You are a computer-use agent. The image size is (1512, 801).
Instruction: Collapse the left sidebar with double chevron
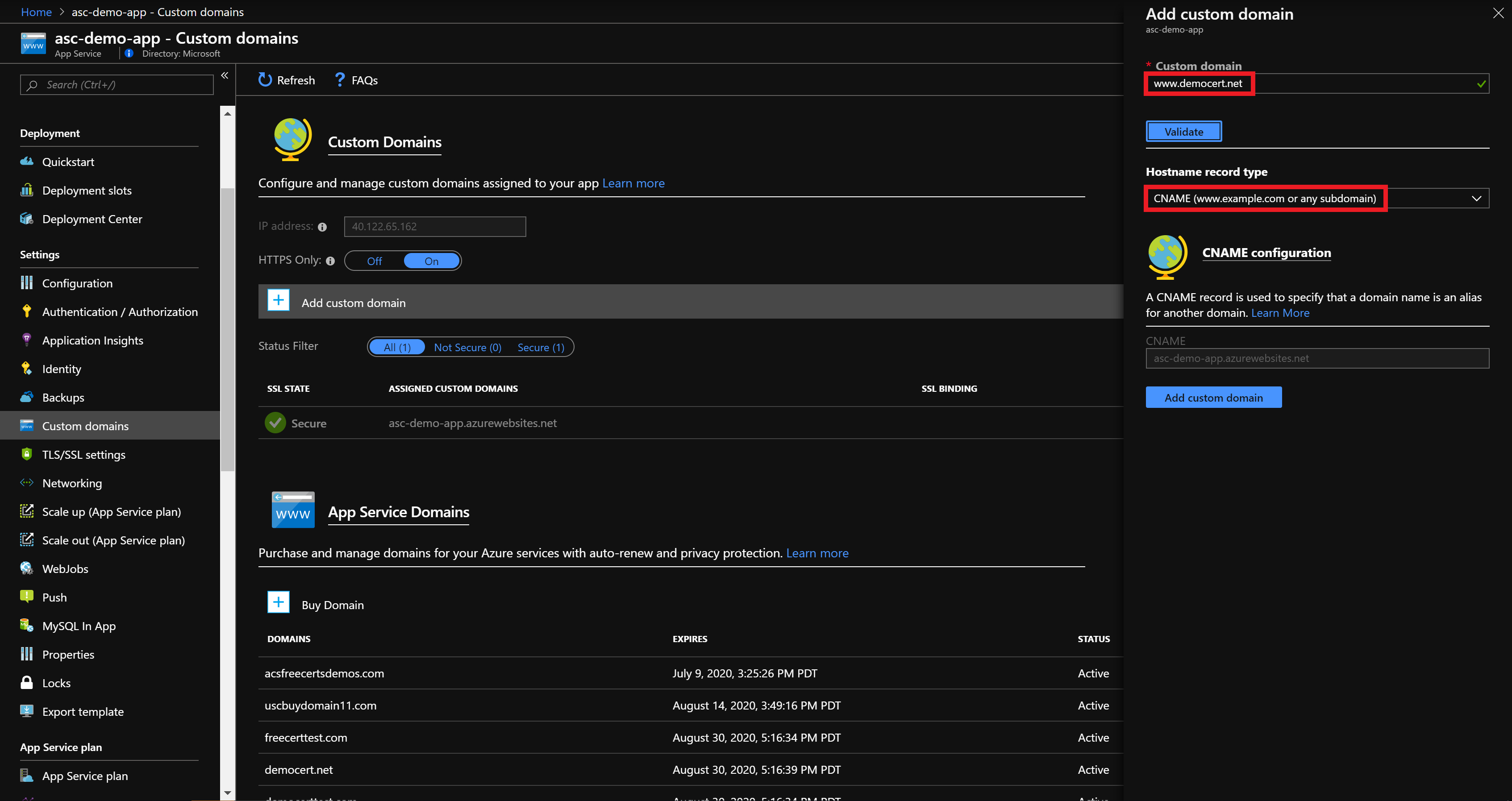(225, 76)
